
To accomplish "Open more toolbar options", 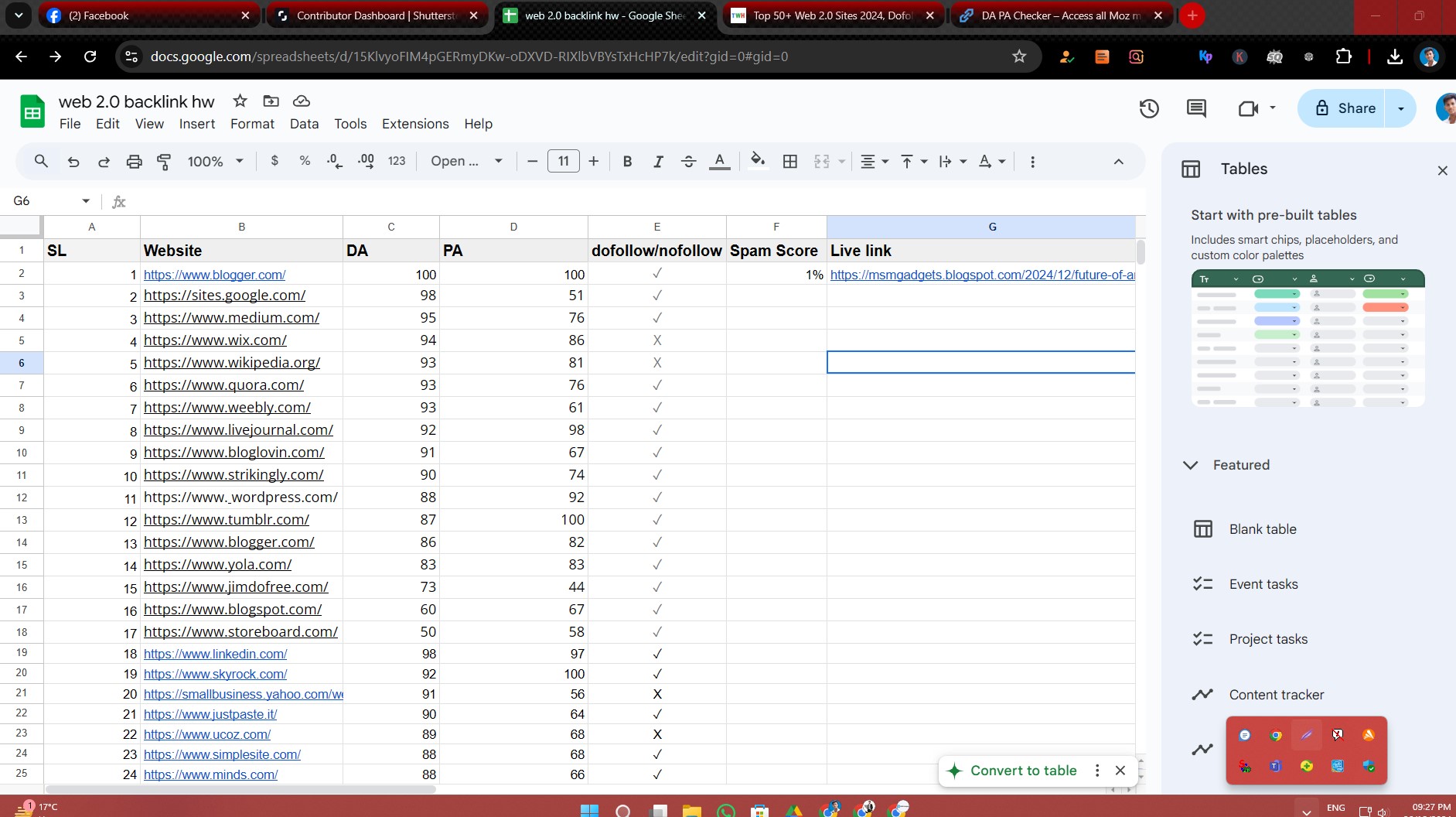I will [x=1032, y=161].
